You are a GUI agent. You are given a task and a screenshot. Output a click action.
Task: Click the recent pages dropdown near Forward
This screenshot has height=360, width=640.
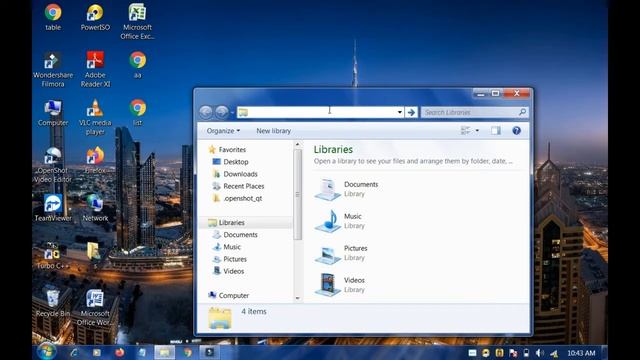tap(232, 112)
